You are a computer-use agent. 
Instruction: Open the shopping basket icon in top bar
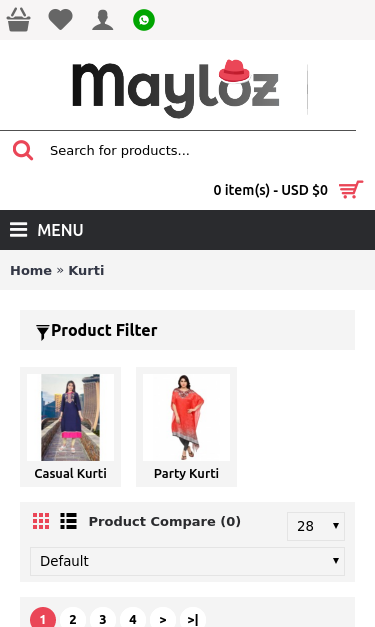click(x=18, y=20)
